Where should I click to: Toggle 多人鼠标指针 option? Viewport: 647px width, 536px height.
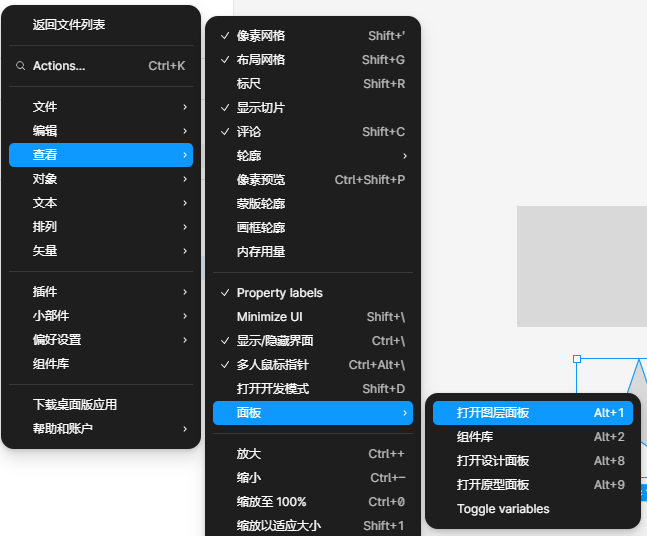(313, 364)
